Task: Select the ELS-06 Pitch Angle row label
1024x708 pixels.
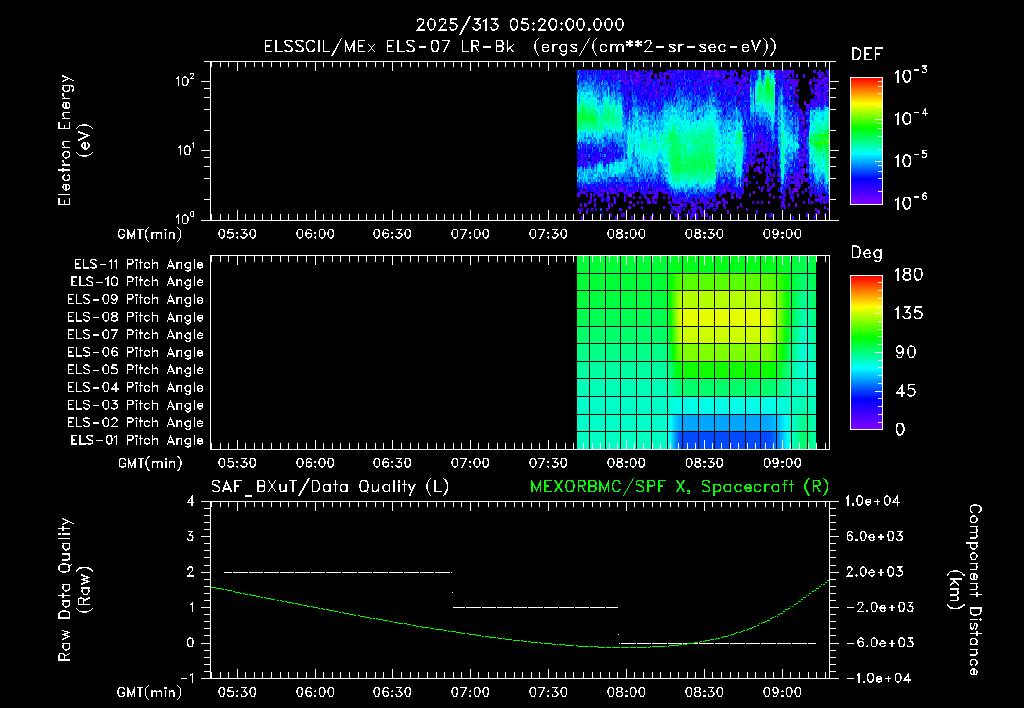Action: tap(135, 353)
